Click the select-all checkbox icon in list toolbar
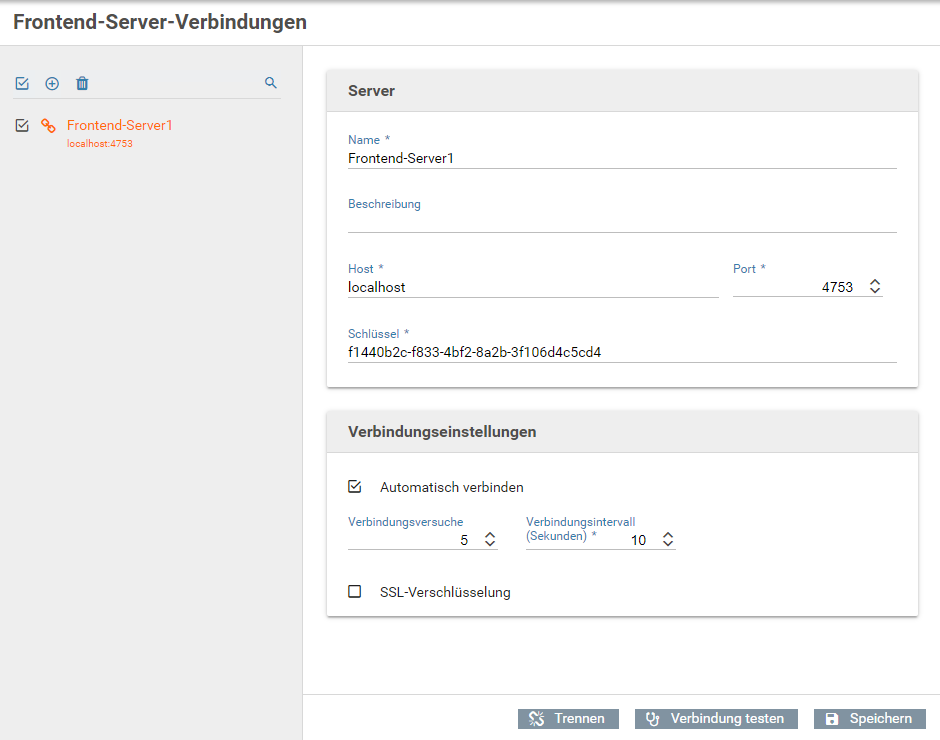The image size is (940, 740). (x=22, y=83)
